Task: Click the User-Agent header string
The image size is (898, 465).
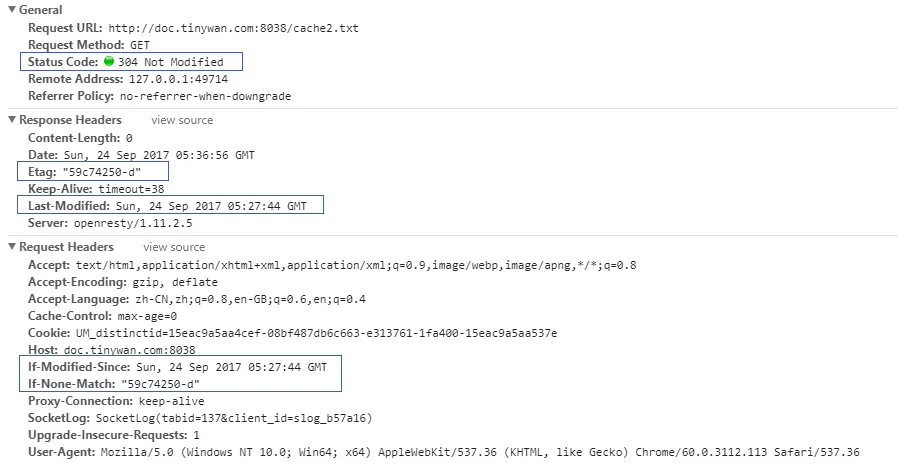Action: pyautogui.click(x=480, y=452)
